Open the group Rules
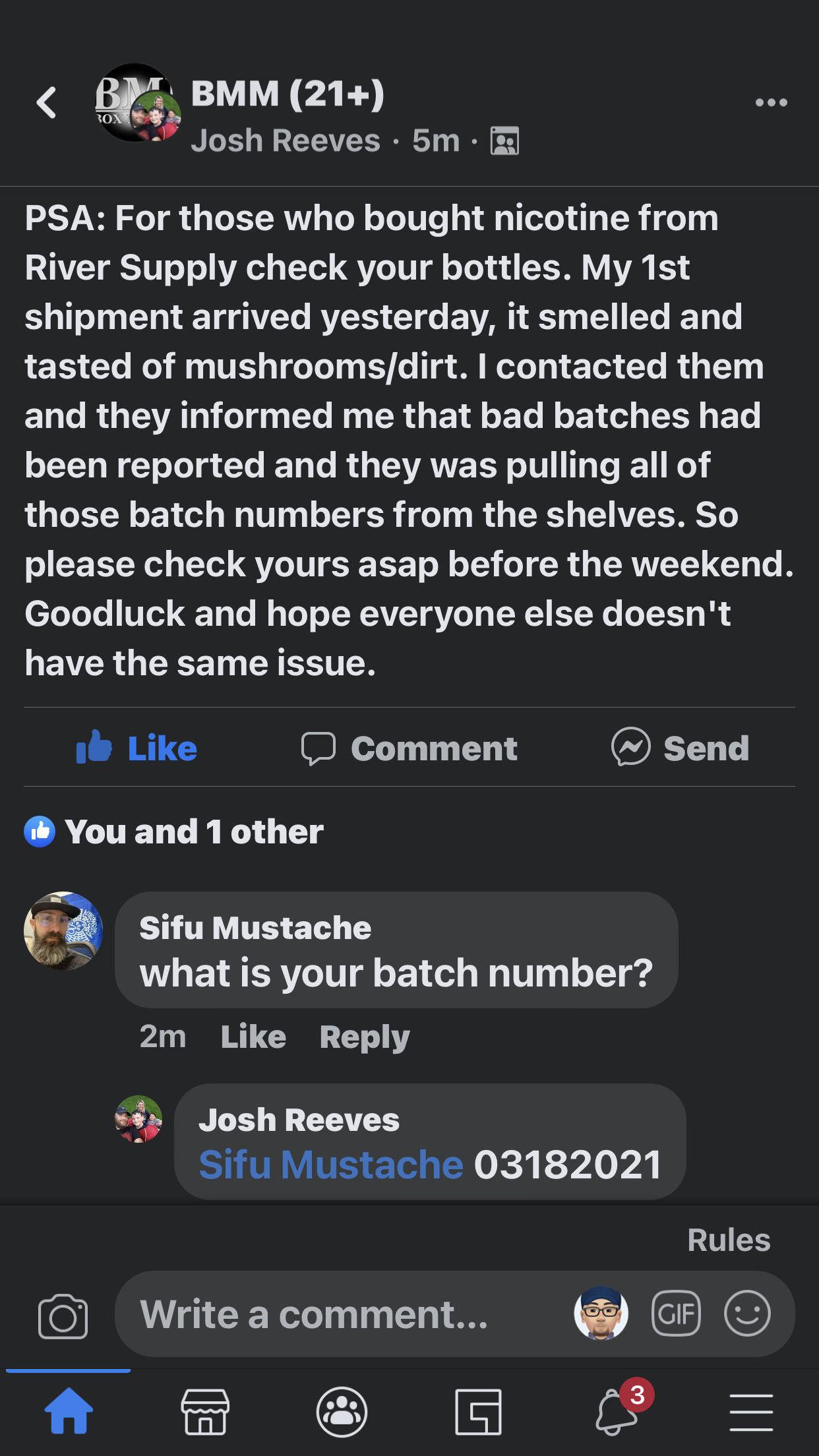Screen dimensions: 819x1456 coord(729,1240)
